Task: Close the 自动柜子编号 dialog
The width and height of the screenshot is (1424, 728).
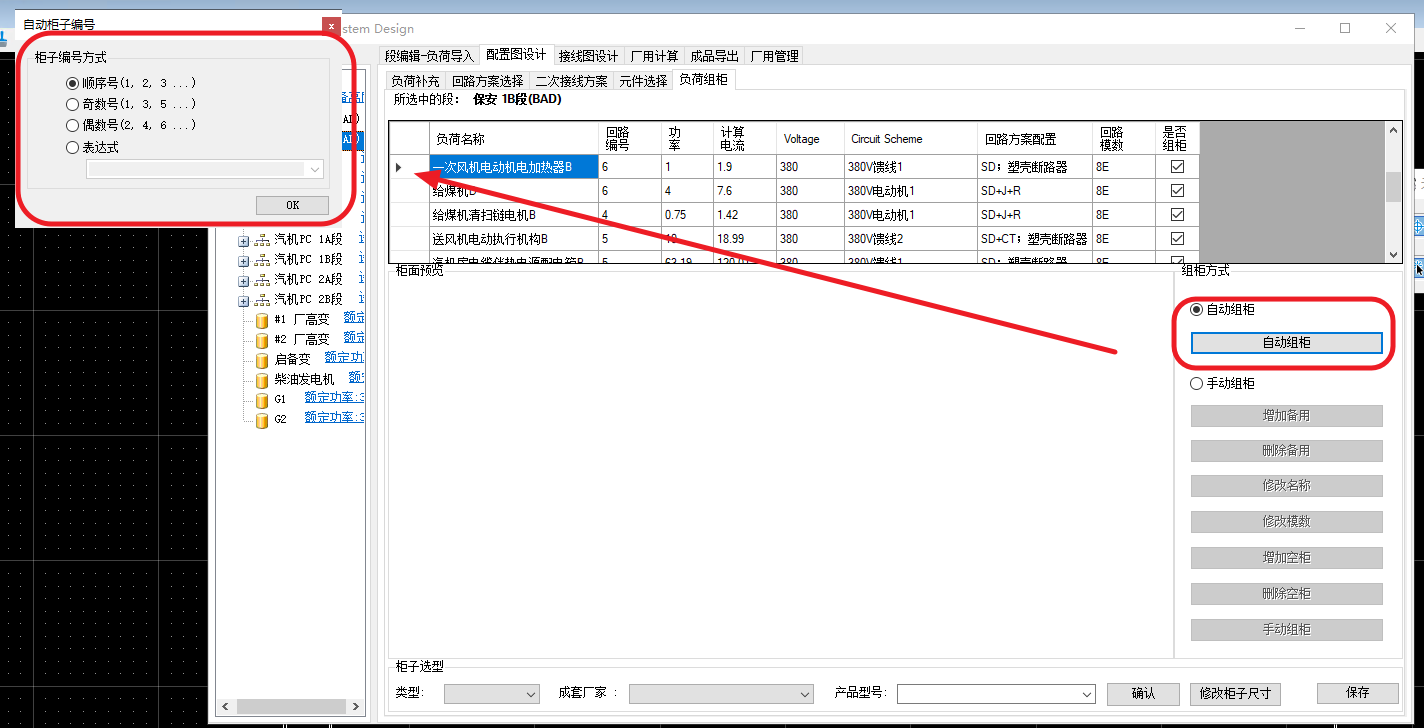Action: click(x=331, y=24)
